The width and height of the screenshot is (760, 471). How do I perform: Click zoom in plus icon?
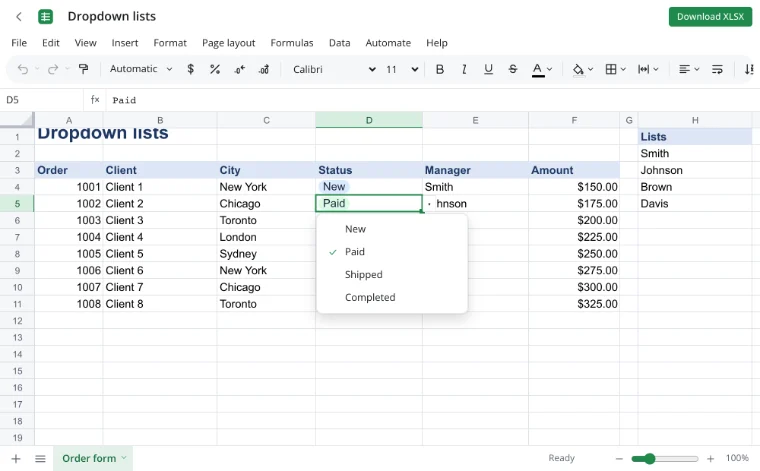point(711,458)
